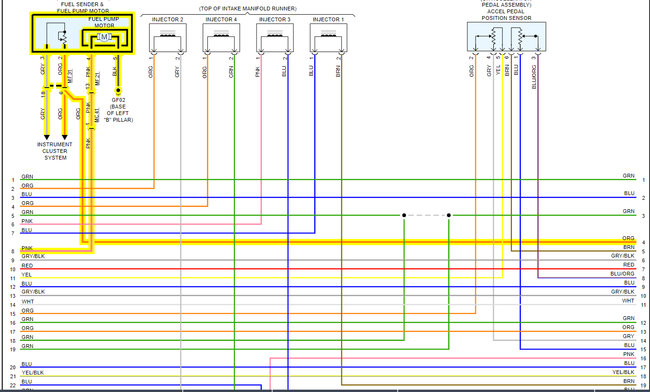Image resolution: width=650 pixels, height=392 pixels.
Task: Click the RED label at left row 10
Action: point(27,266)
